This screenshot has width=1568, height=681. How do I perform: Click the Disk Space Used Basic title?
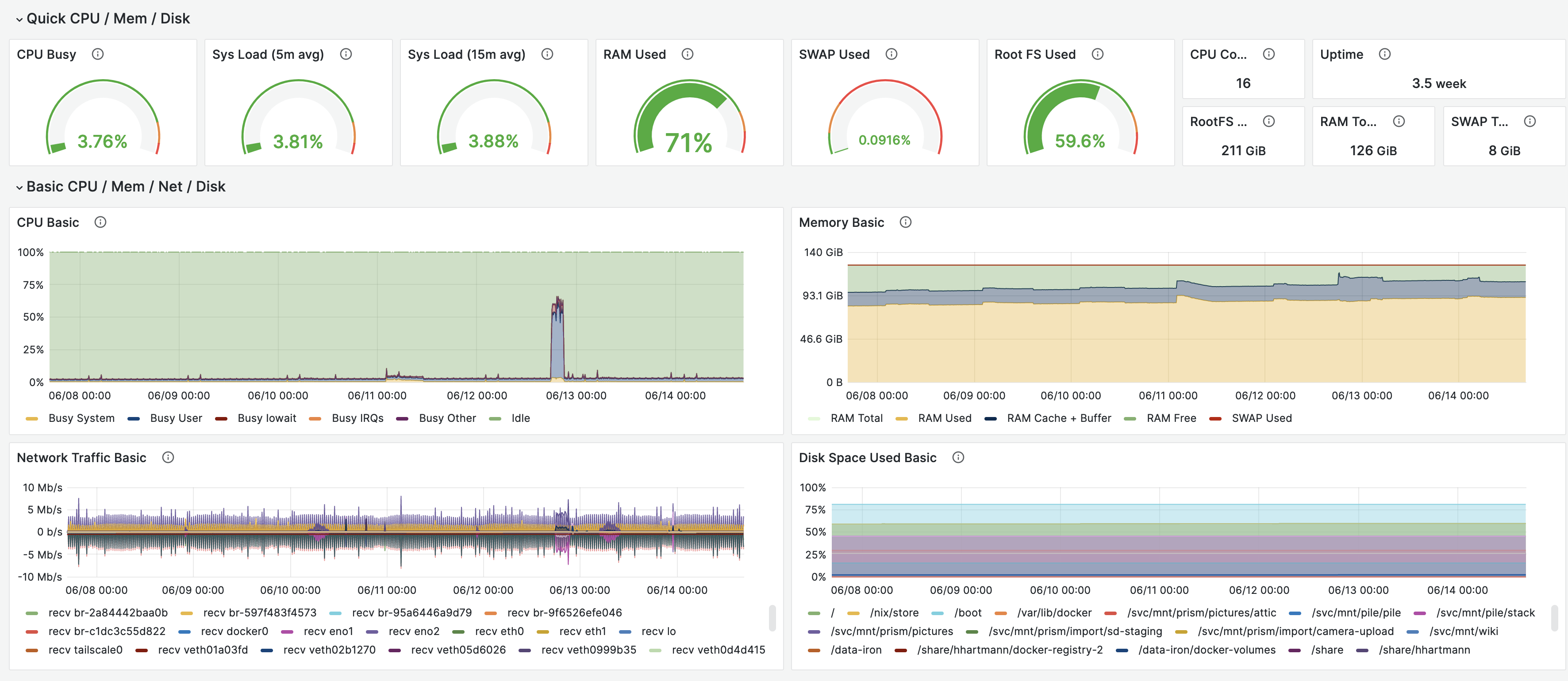(x=867, y=457)
